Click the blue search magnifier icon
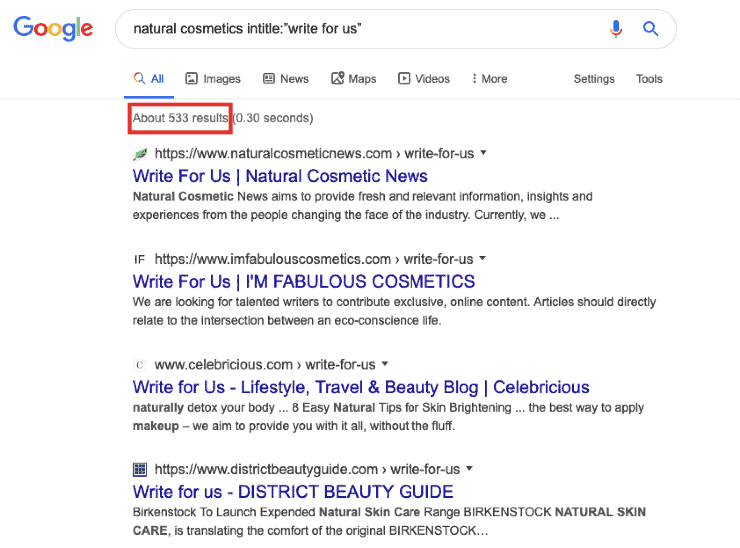This screenshot has width=740, height=548. tap(650, 29)
